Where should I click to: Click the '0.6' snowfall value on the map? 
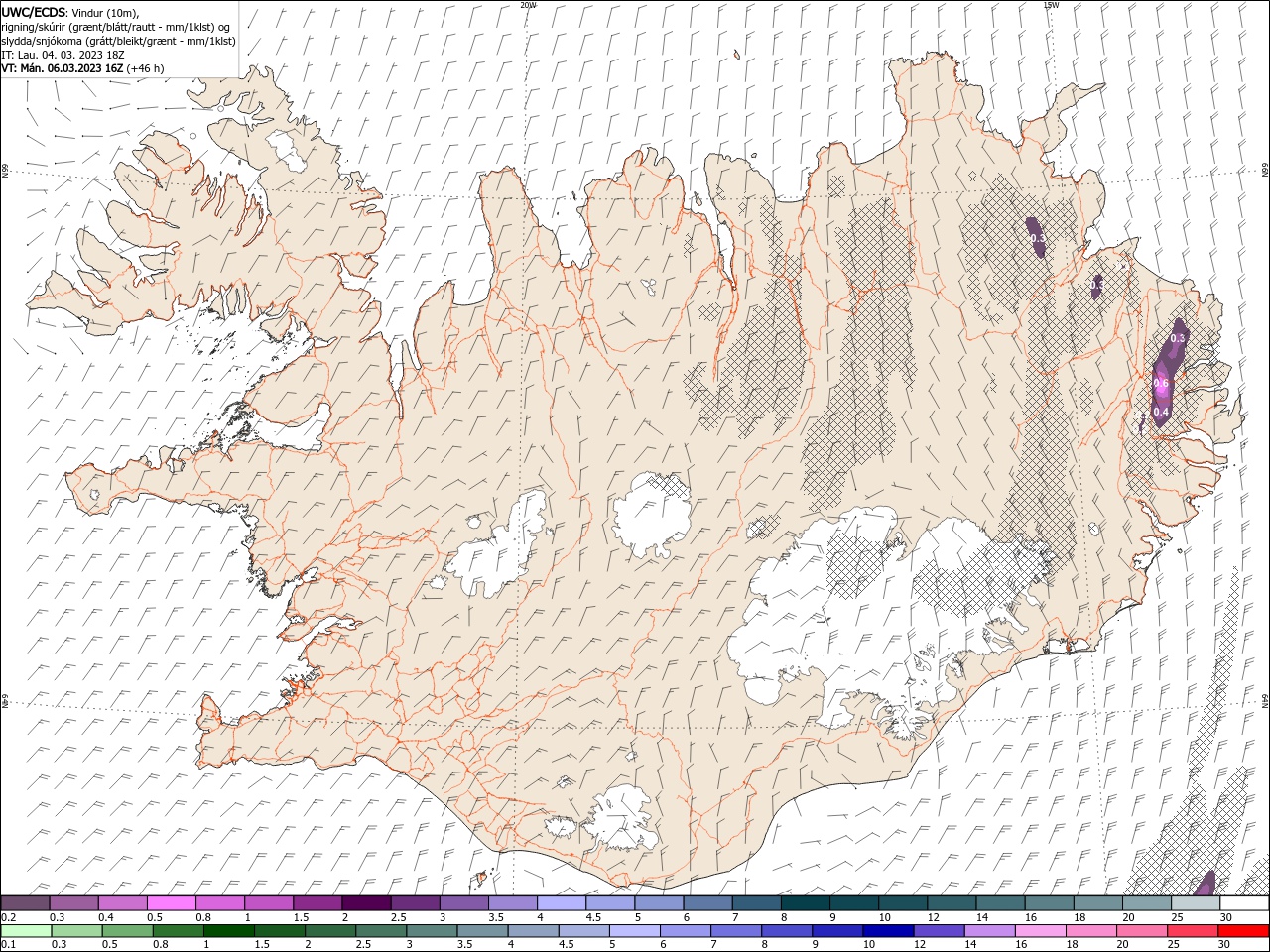[1162, 384]
